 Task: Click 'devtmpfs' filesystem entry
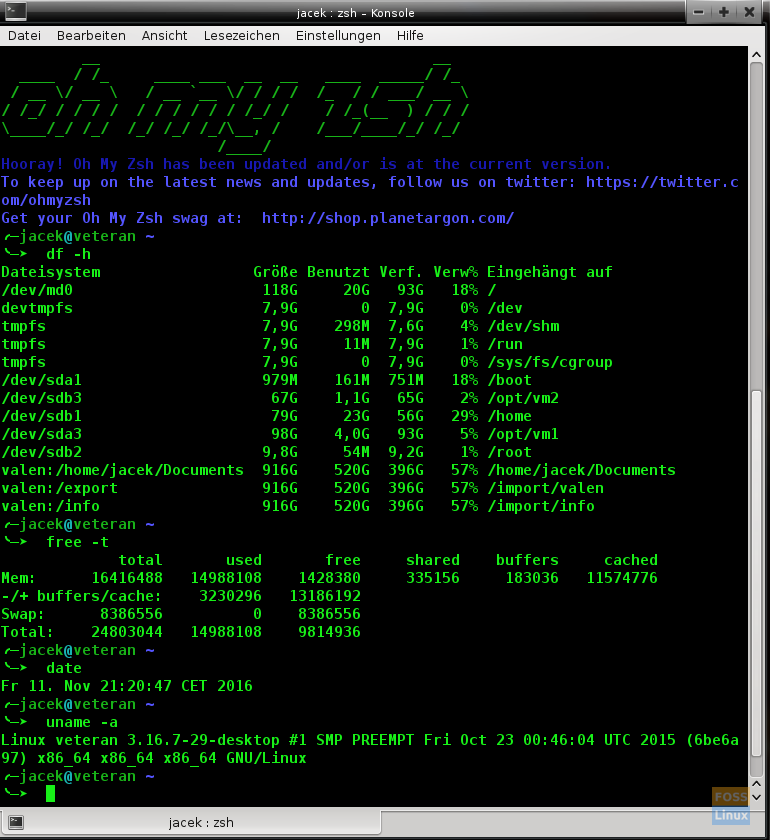click(37, 308)
